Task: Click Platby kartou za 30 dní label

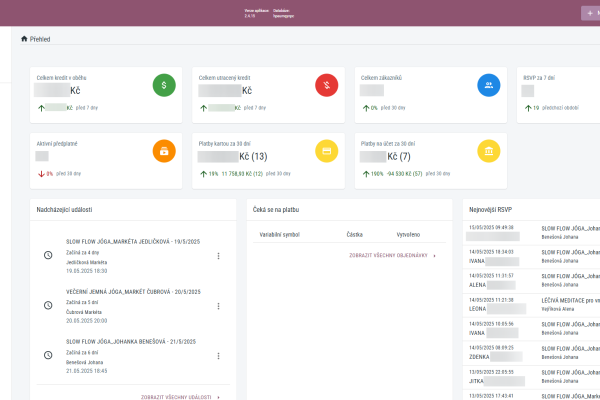Action: (224, 144)
